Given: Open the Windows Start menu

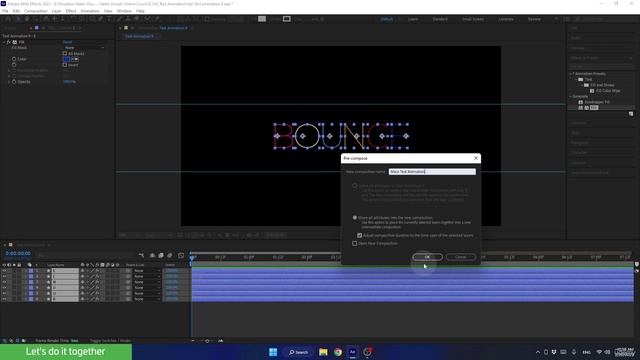Looking at the screenshot, I should click(273, 352).
